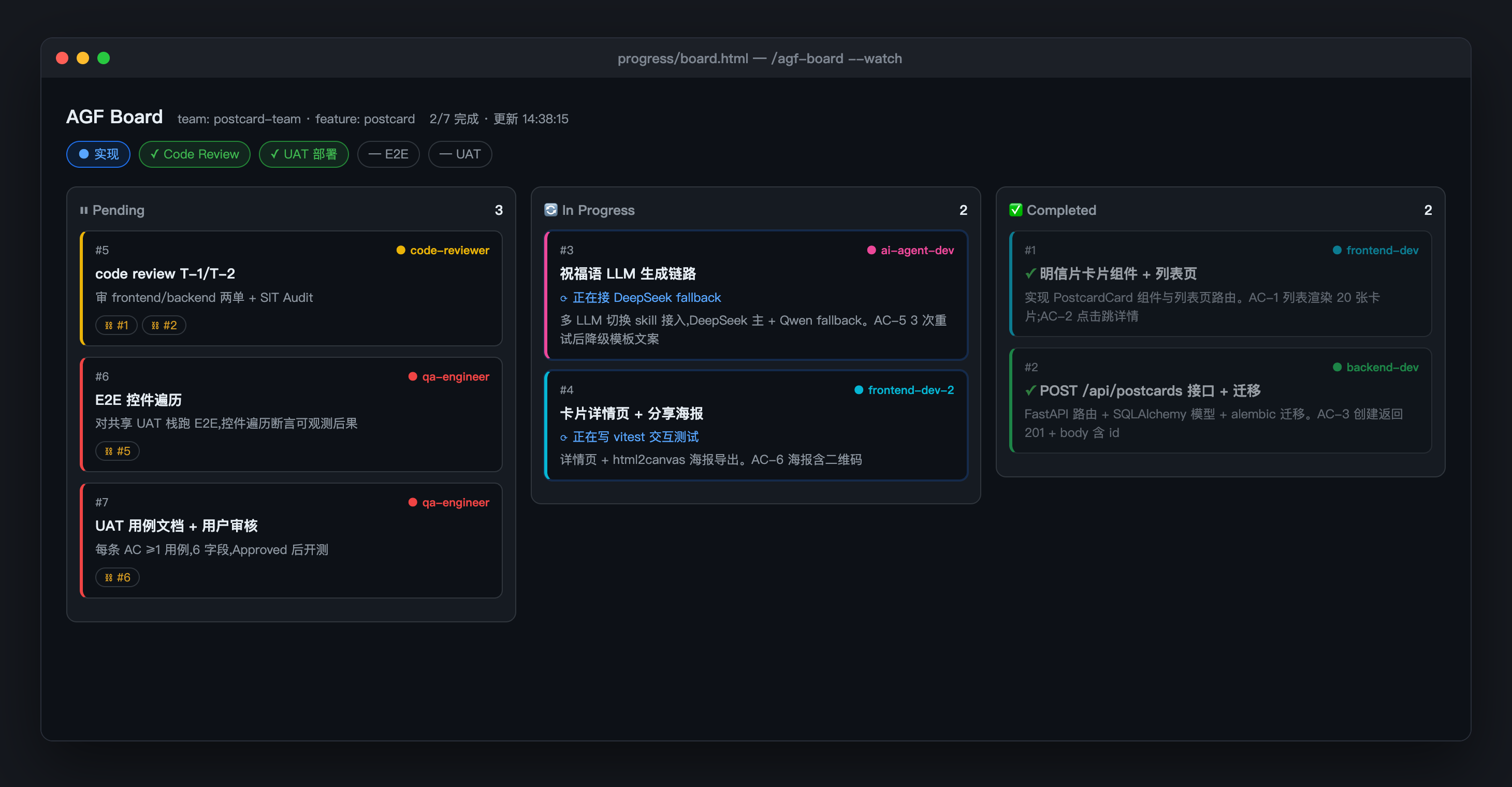1512x787 pixels.
Task: Click the Completed column count 2
Action: [x=1428, y=210]
